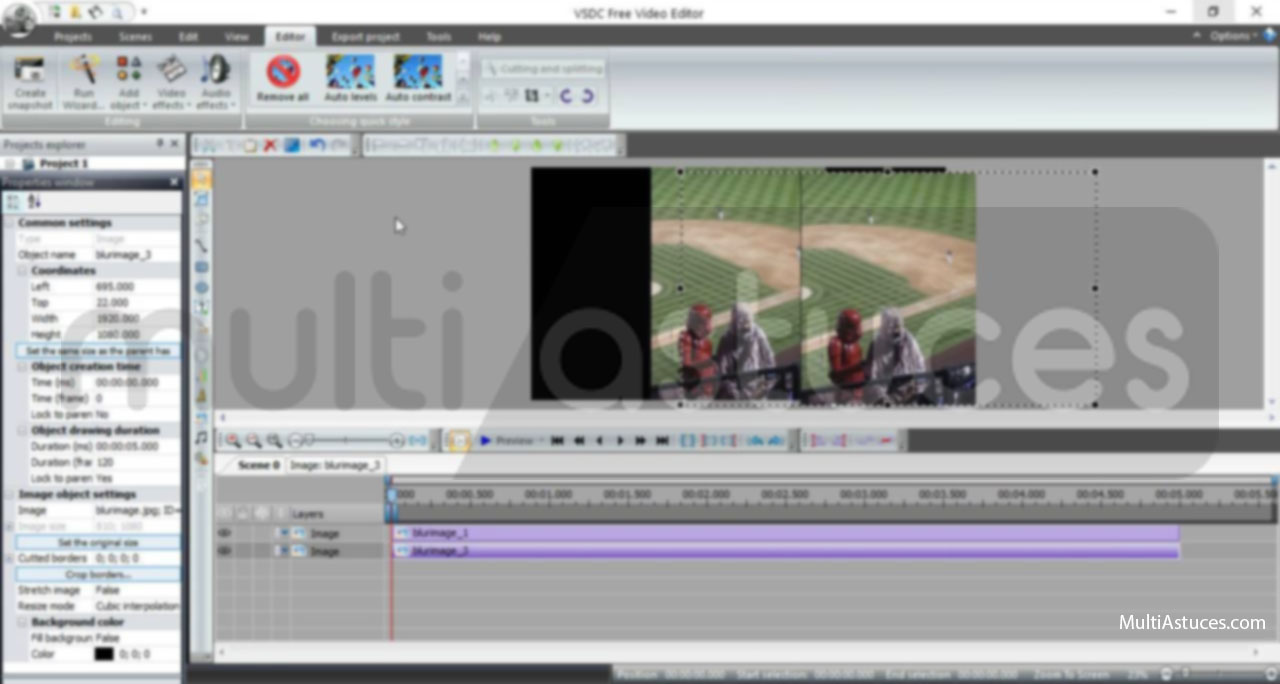1280x684 pixels.
Task: Click the Crop borders button
Action: click(97, 575)
